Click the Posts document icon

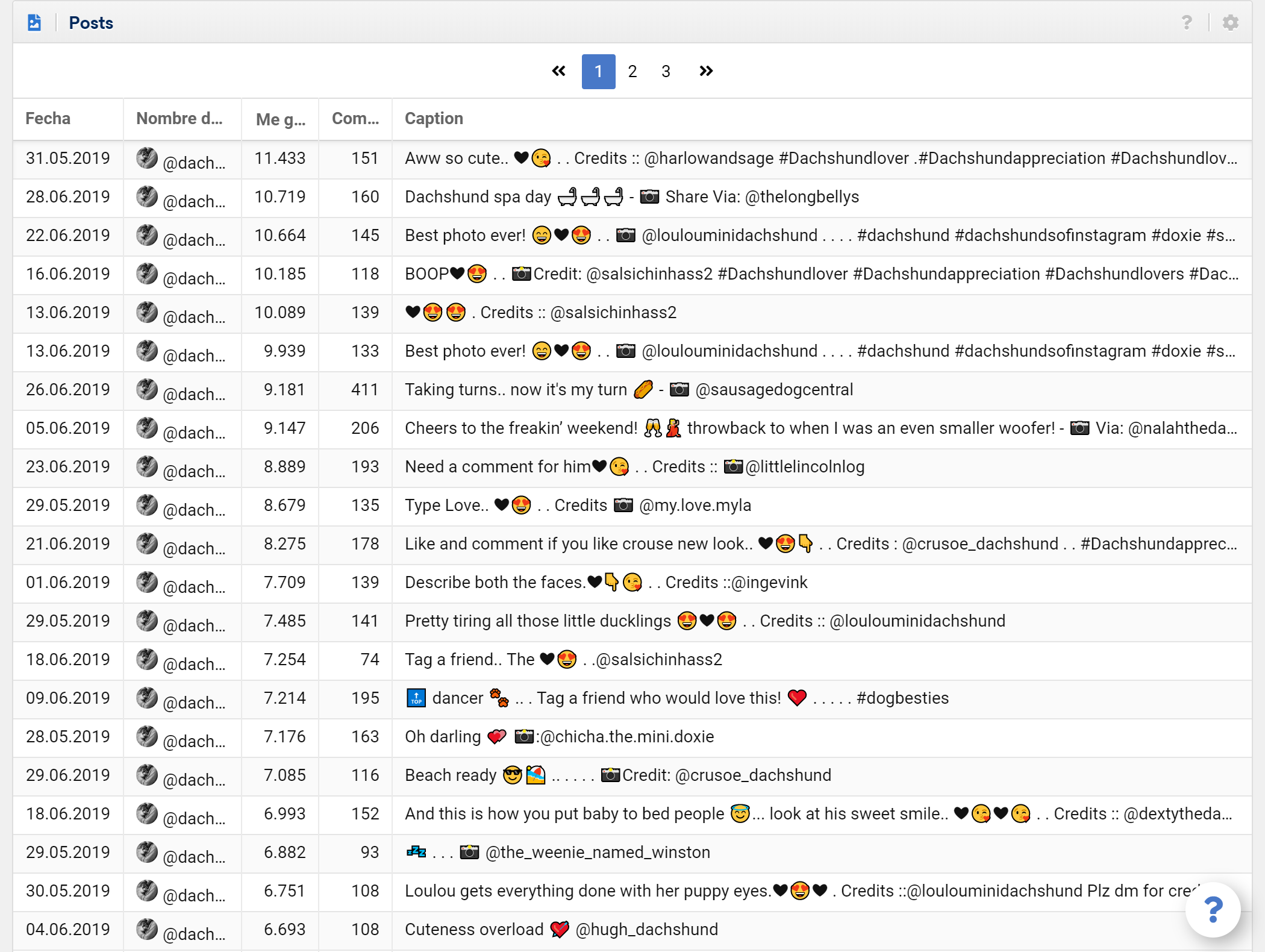(x=34, y=23)
